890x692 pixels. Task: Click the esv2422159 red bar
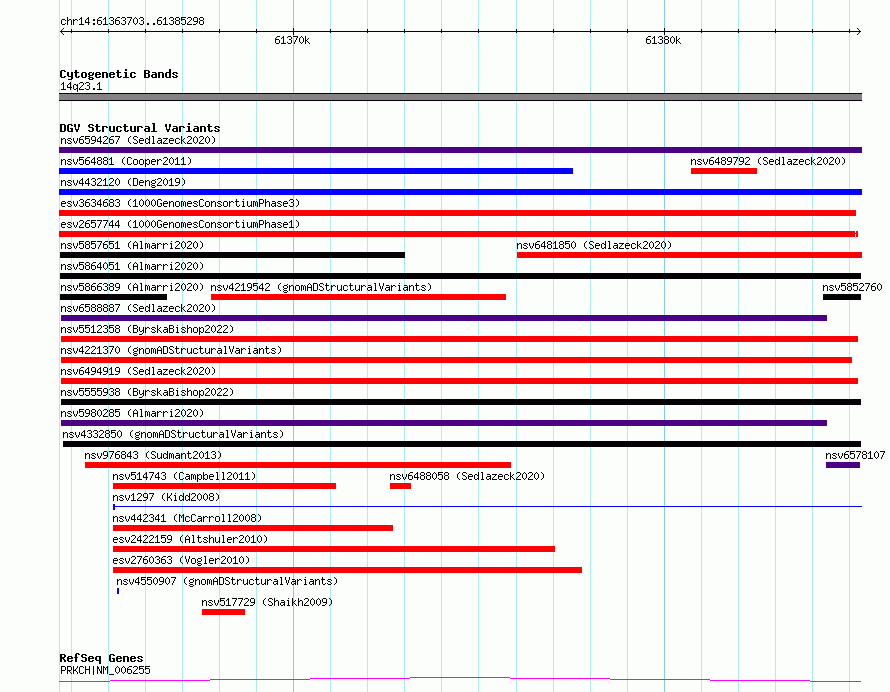pyautogui.click(x=334, y=549)
